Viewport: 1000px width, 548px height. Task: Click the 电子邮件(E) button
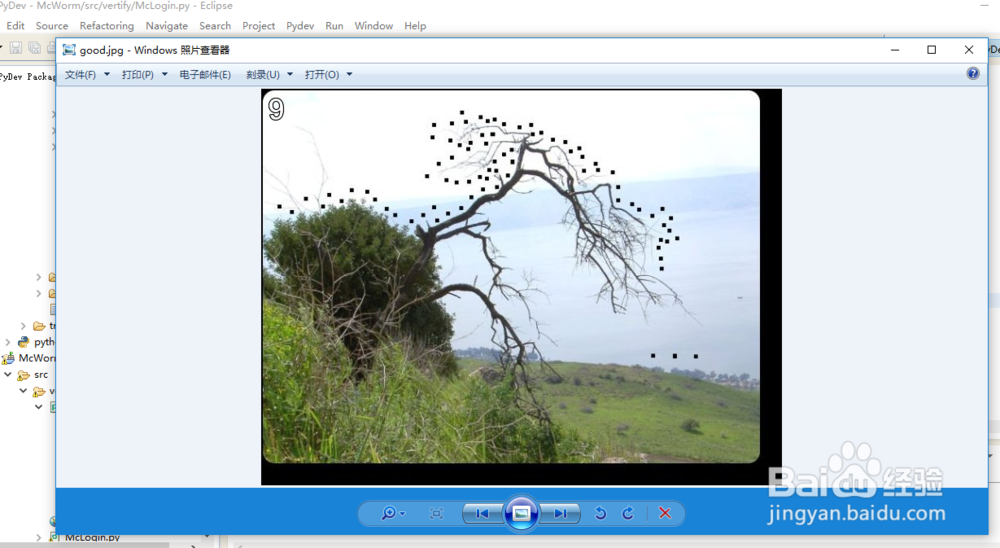click(205, 75)
